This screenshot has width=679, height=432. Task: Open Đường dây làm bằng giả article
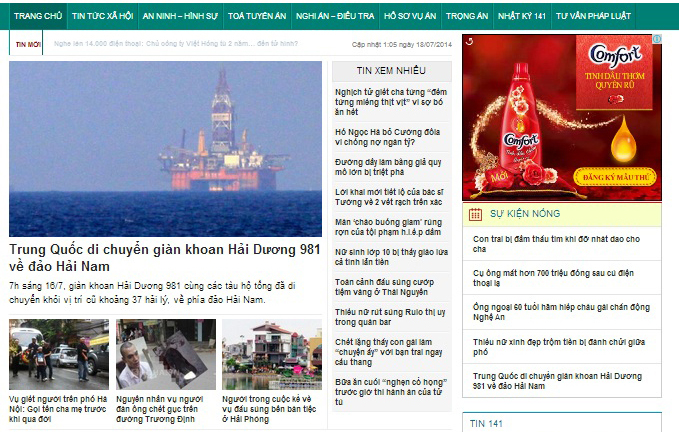pos(388,167)
